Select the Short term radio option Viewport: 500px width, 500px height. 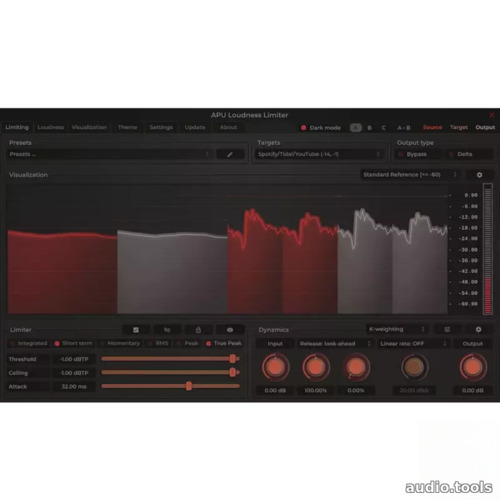[x=73, y=343]
